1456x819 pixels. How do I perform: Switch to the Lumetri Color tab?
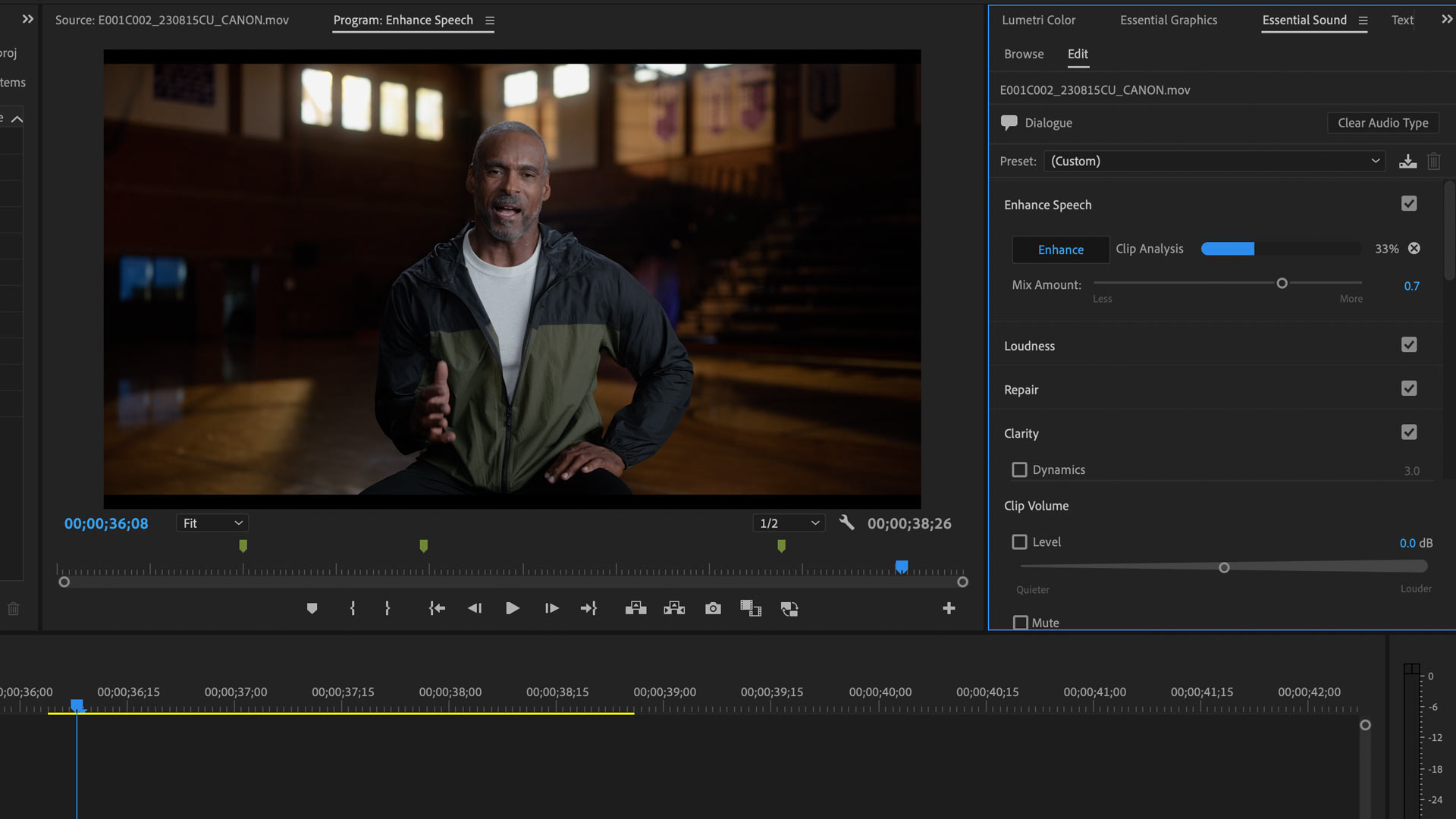[1038, 20]
